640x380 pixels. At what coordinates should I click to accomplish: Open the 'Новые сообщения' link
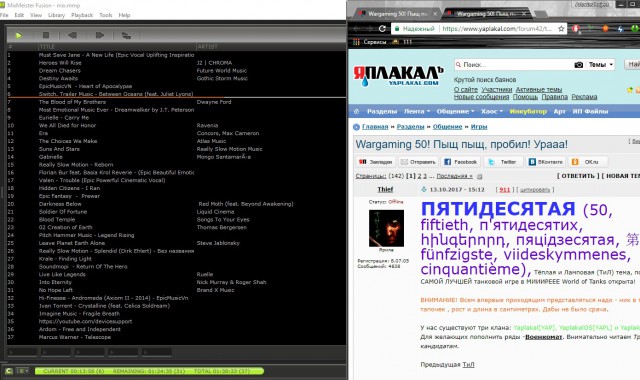pos(481,97)
